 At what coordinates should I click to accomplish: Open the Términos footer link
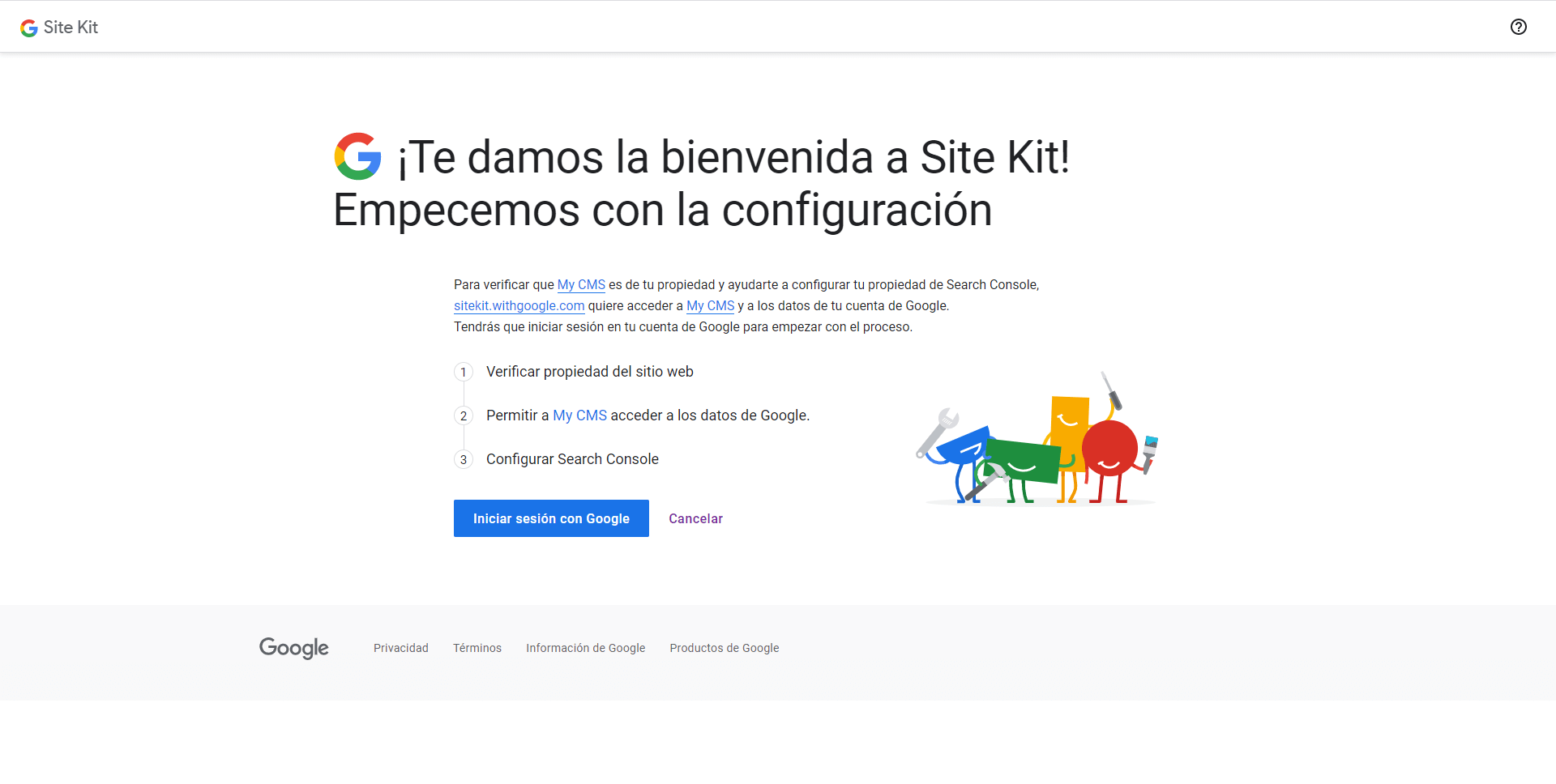[477, 648]
